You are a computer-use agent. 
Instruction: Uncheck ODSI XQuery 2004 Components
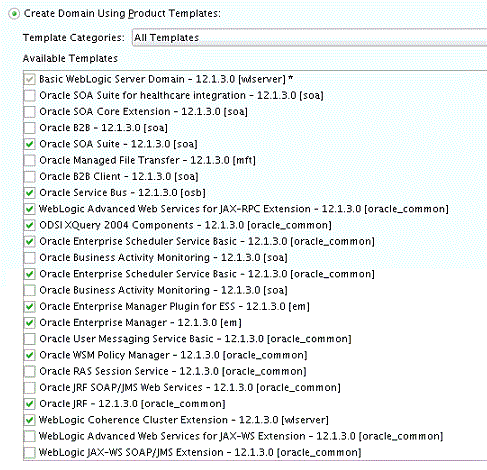(30, 225)
